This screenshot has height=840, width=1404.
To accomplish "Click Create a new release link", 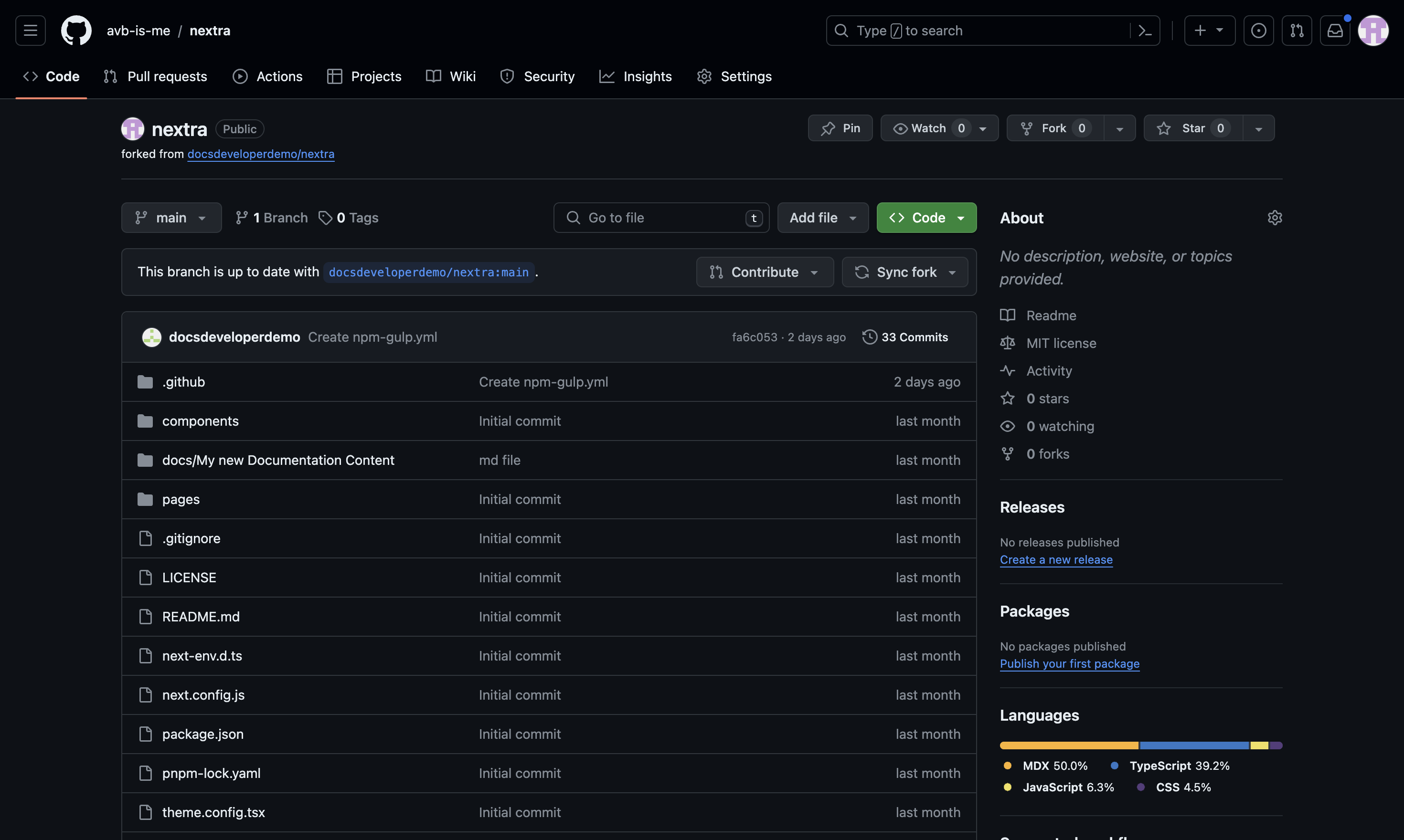I will tap(1056, 560).
